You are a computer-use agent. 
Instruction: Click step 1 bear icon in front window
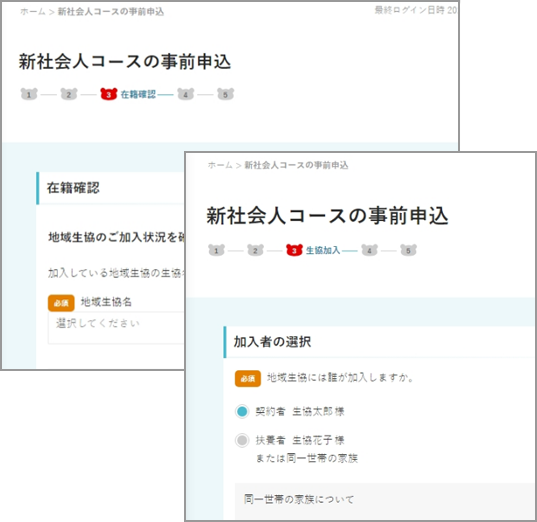click(216, 250)
